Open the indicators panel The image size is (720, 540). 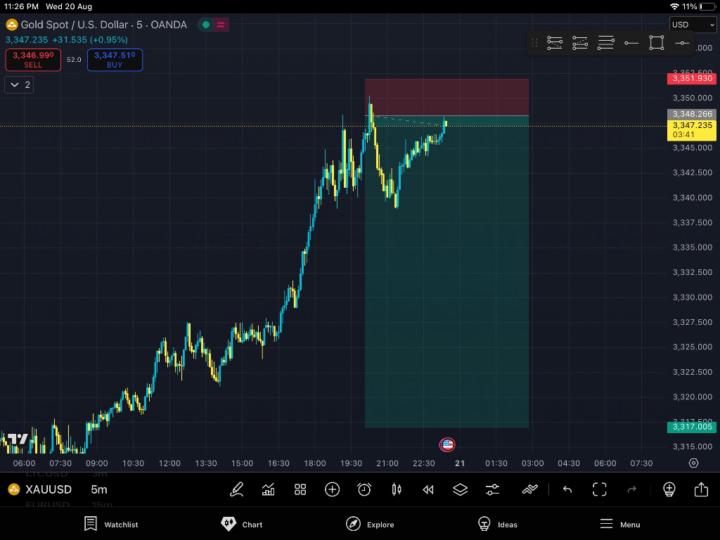268,489
